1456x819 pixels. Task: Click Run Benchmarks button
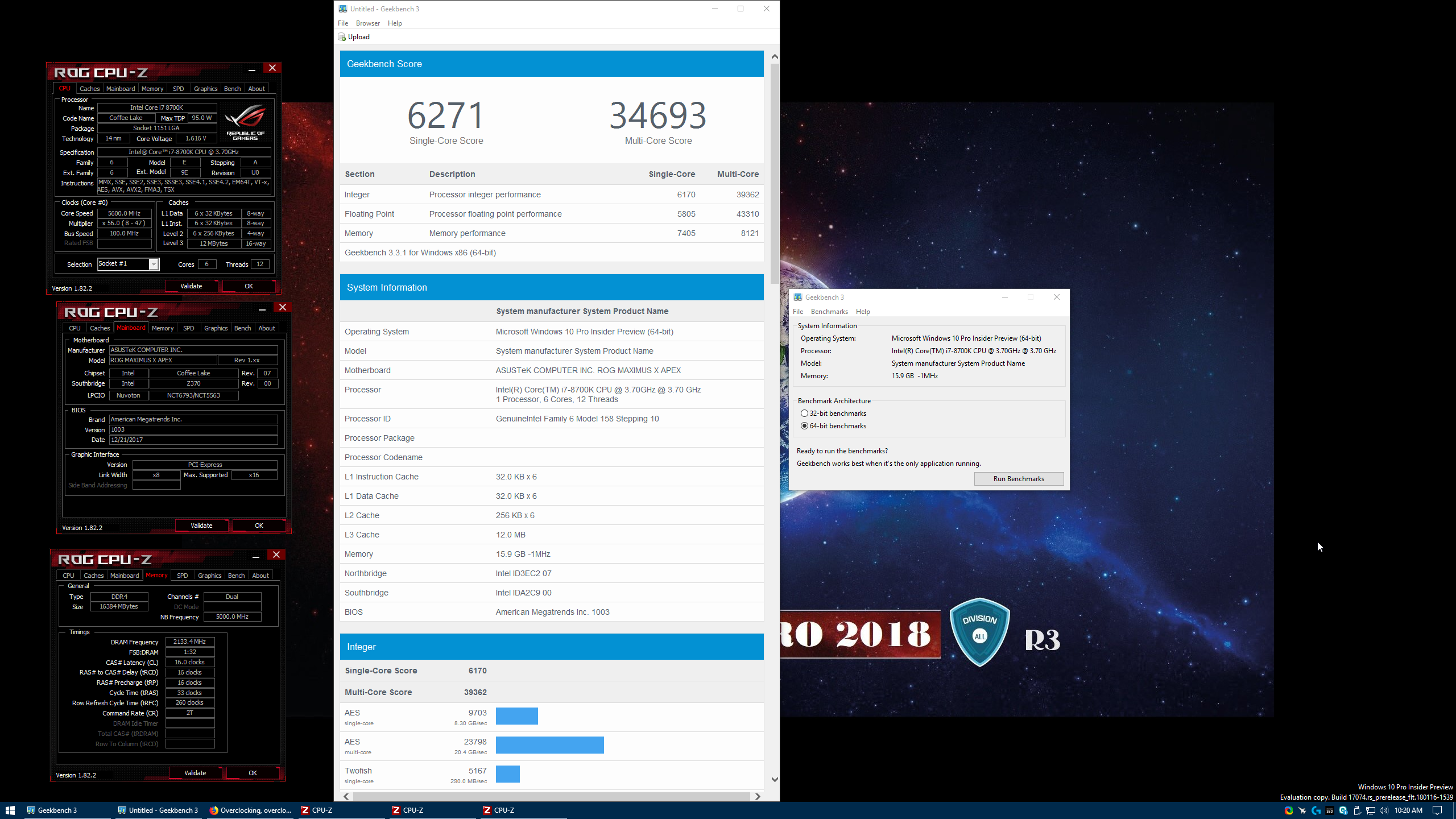[1019, 479]
